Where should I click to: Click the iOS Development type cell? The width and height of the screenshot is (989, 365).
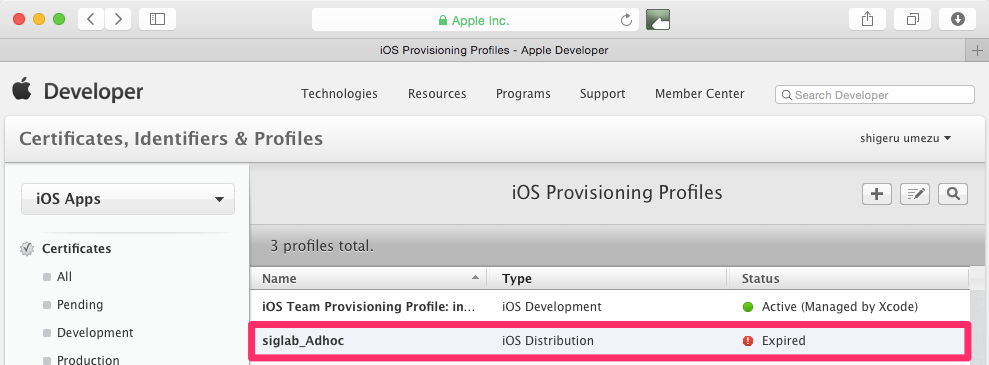point(552,307)
